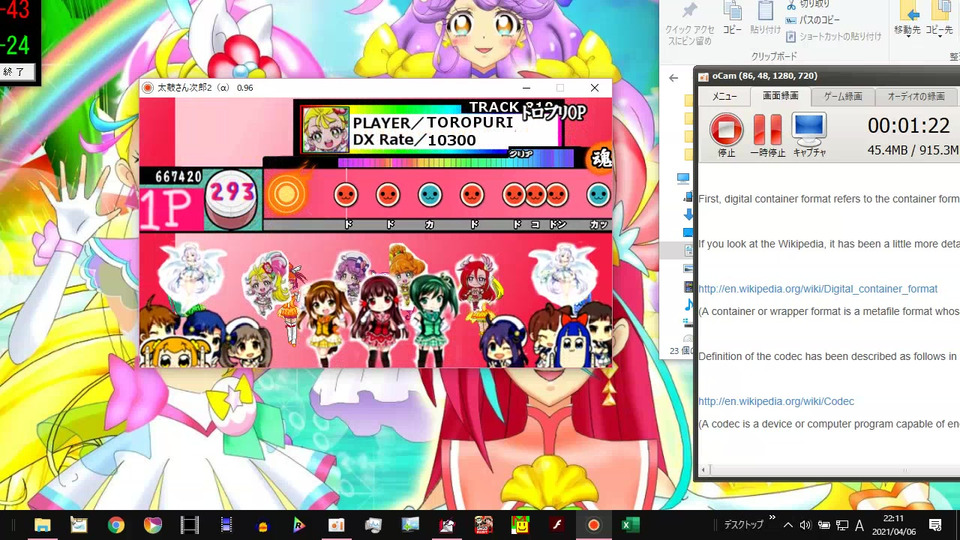Click ショートカットの貼り付け in Explorer ribbon
Viewport: 960px width, 540px height.
click(x=833, y=37)
